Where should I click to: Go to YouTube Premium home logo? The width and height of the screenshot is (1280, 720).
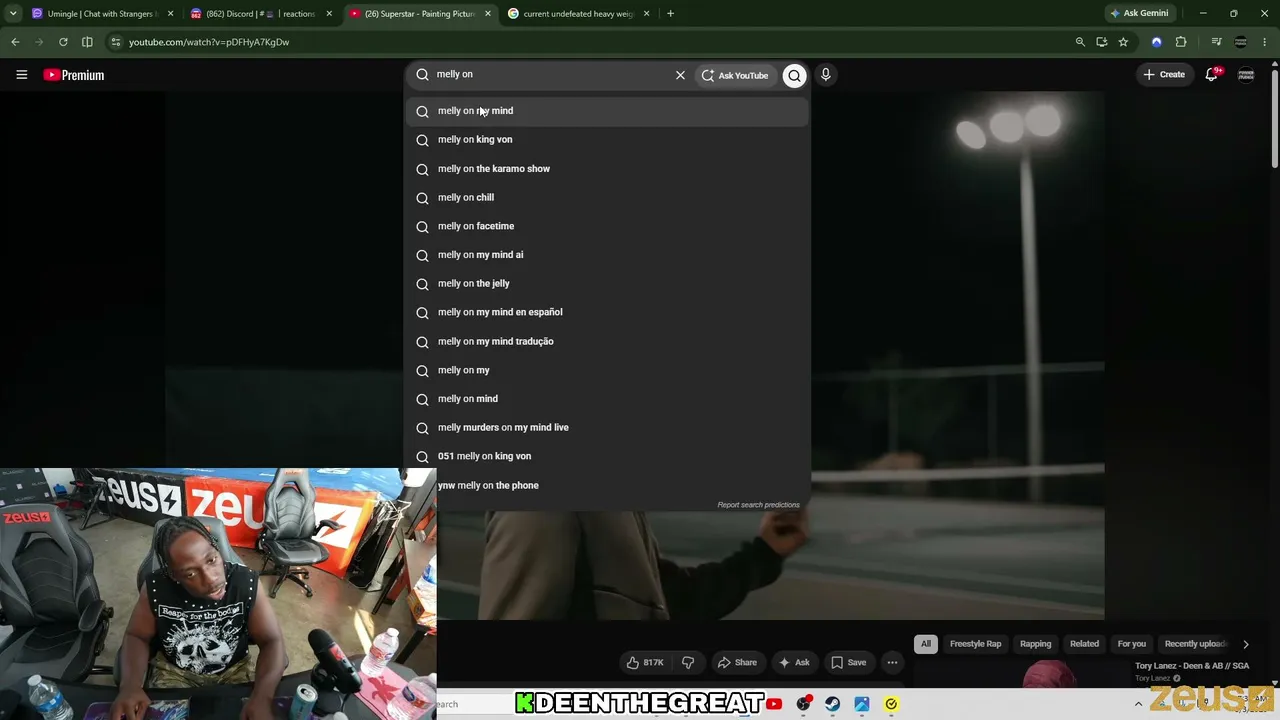(x=74, y=75)
